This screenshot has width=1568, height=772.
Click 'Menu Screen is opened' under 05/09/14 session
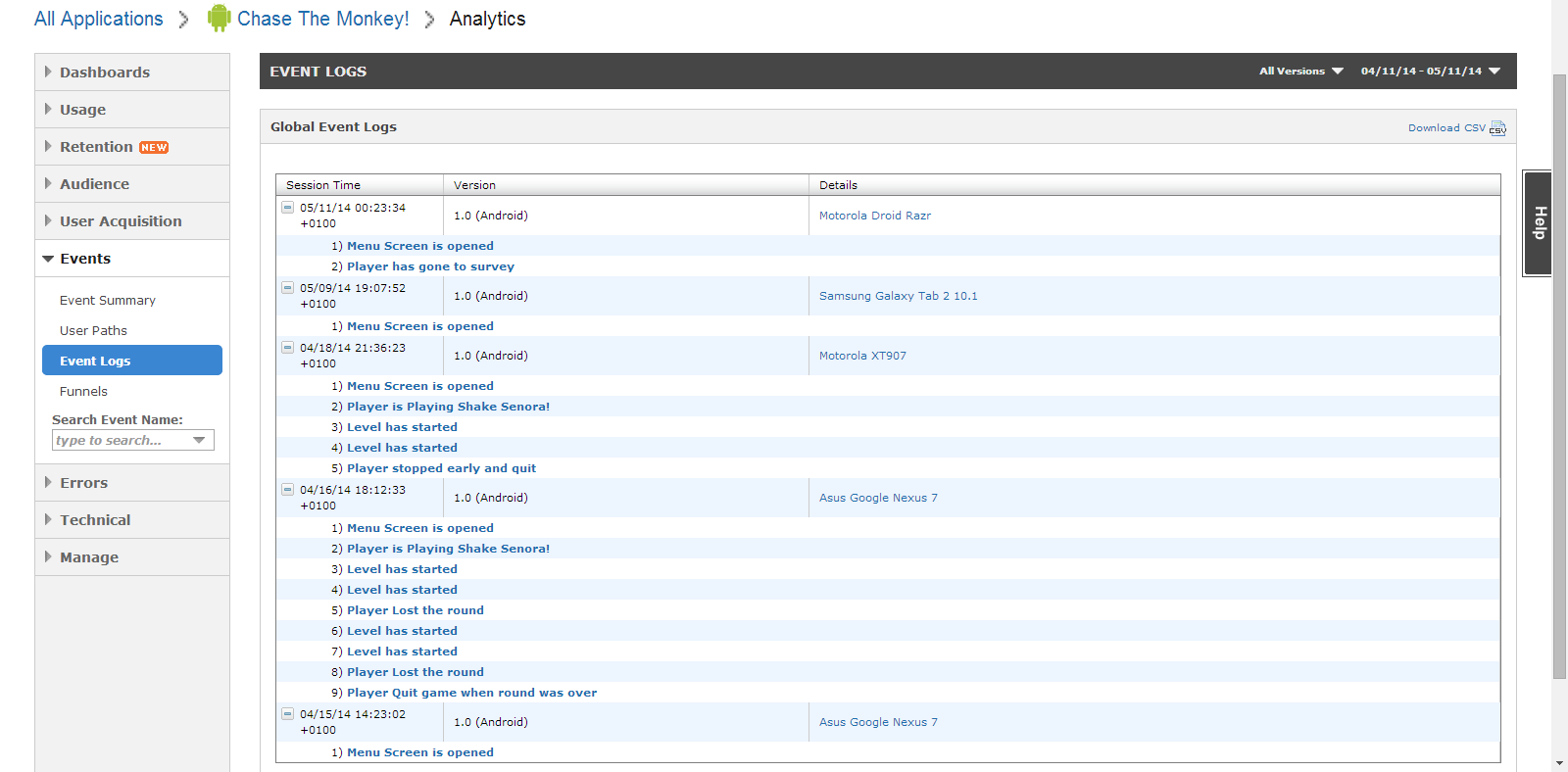pyautogui.click(x=420, y=326)
